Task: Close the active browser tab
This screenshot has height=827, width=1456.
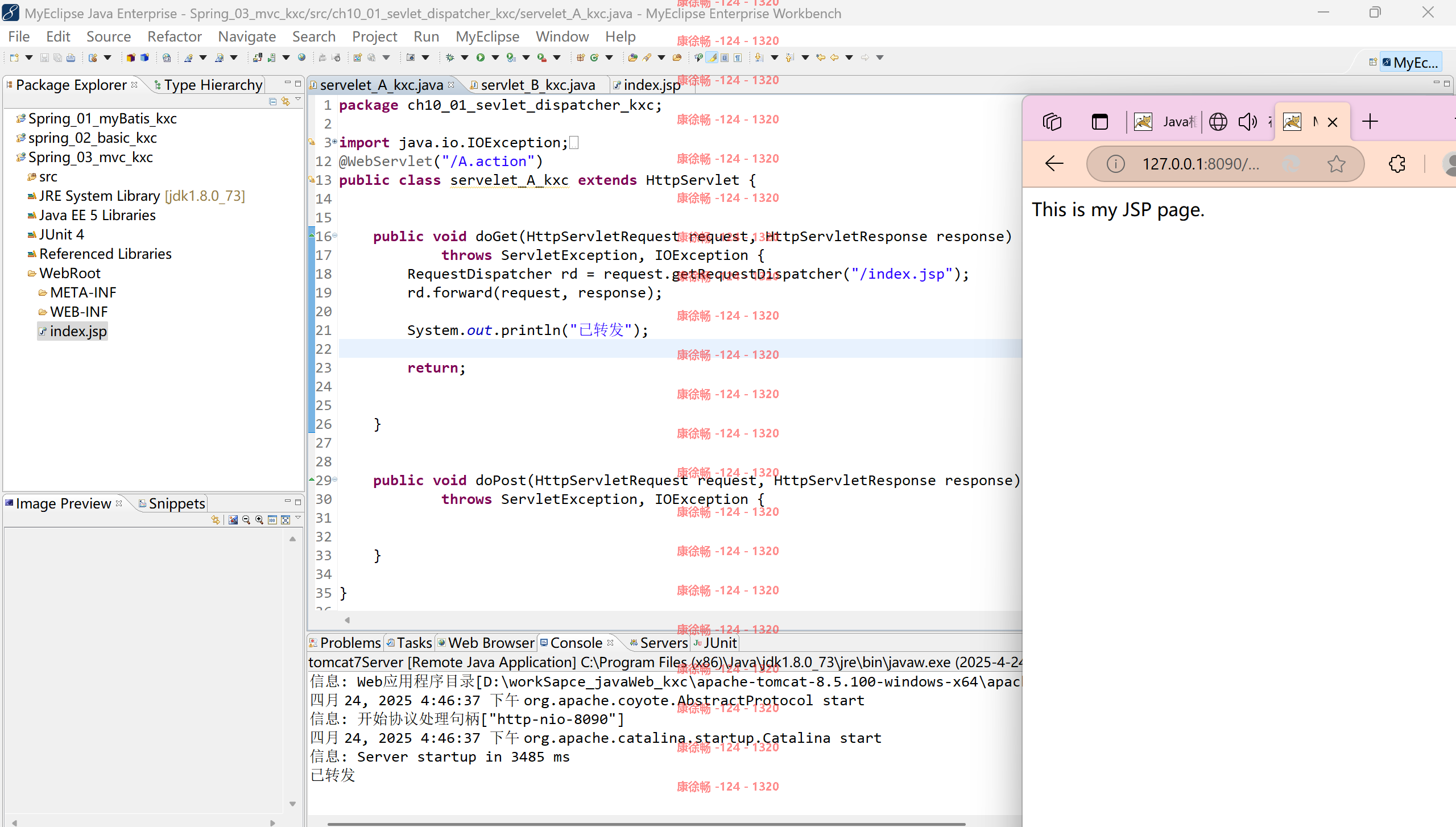Action: click(1333, 122)
